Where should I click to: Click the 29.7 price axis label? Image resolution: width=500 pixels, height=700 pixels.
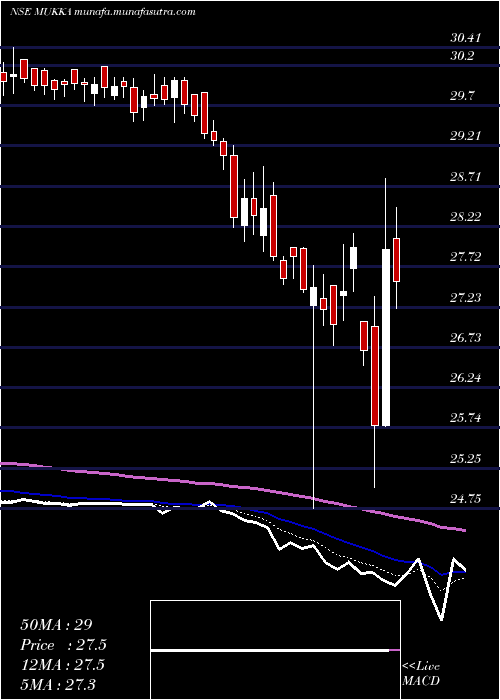[x=462, y=96]
